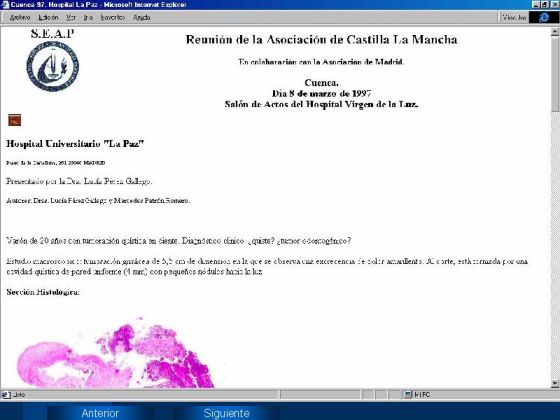Click the scrollbar up arrow
560x420 pixels.
tap(555, 32)
